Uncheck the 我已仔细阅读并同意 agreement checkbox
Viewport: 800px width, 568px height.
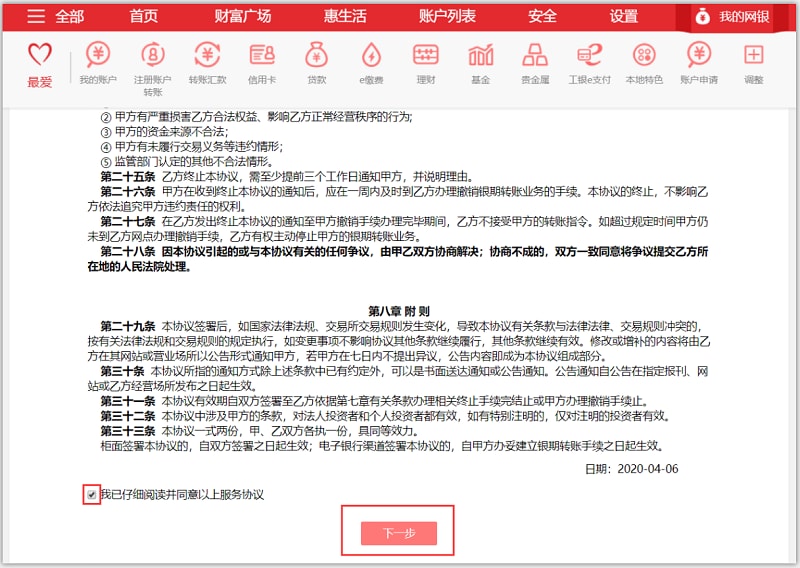pyautogui.click(x=92, y=494)
